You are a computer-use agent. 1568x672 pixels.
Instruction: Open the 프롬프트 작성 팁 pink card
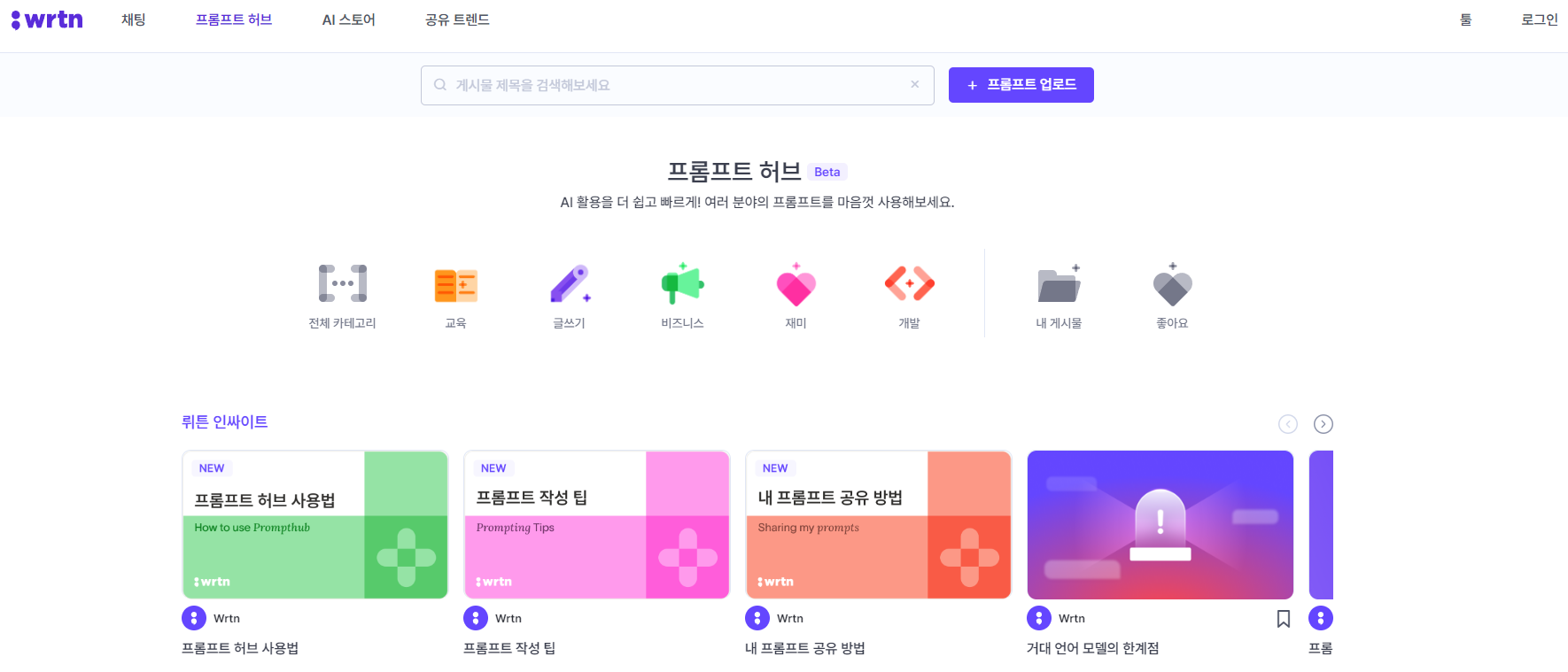click(597, 525)
